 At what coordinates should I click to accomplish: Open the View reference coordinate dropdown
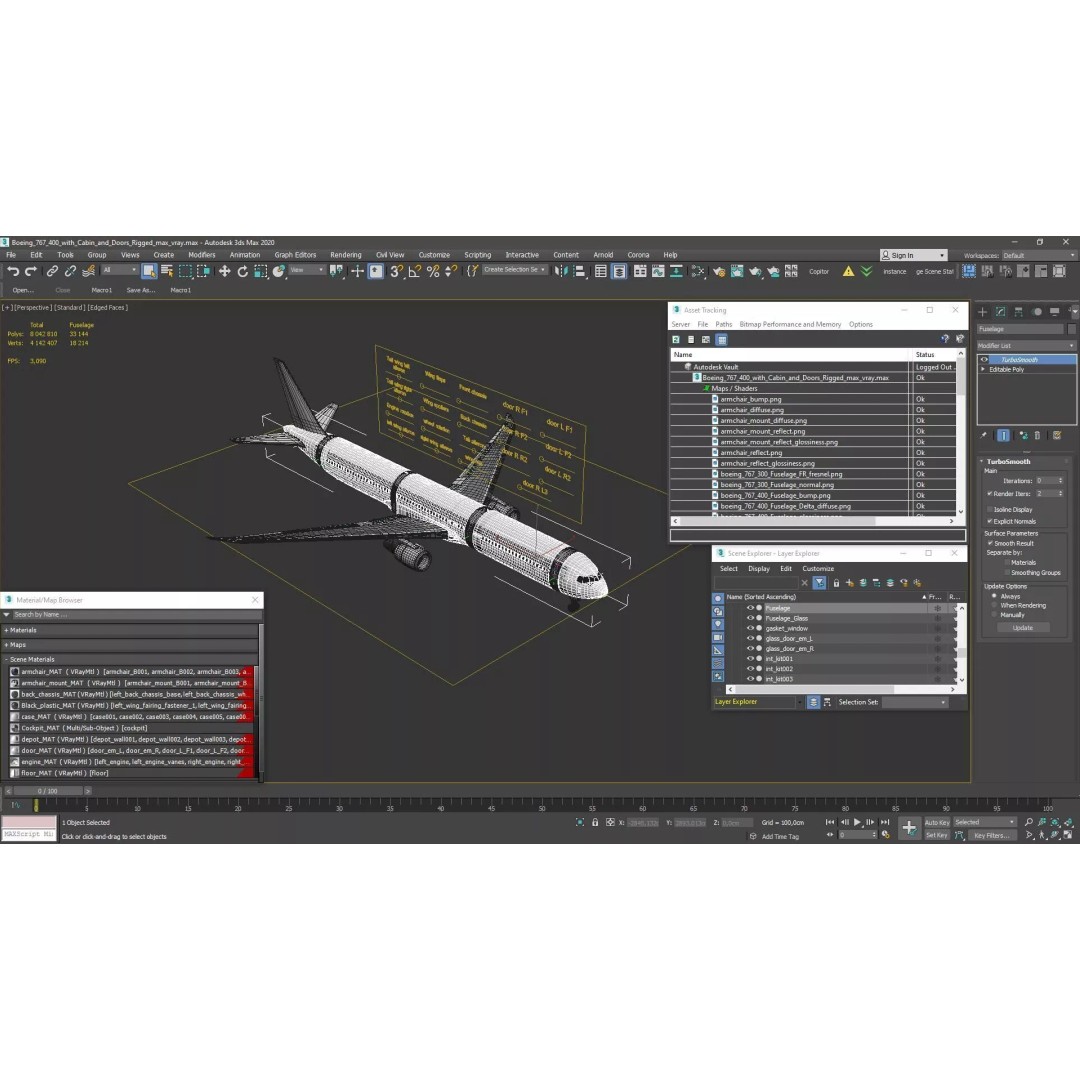307,270
